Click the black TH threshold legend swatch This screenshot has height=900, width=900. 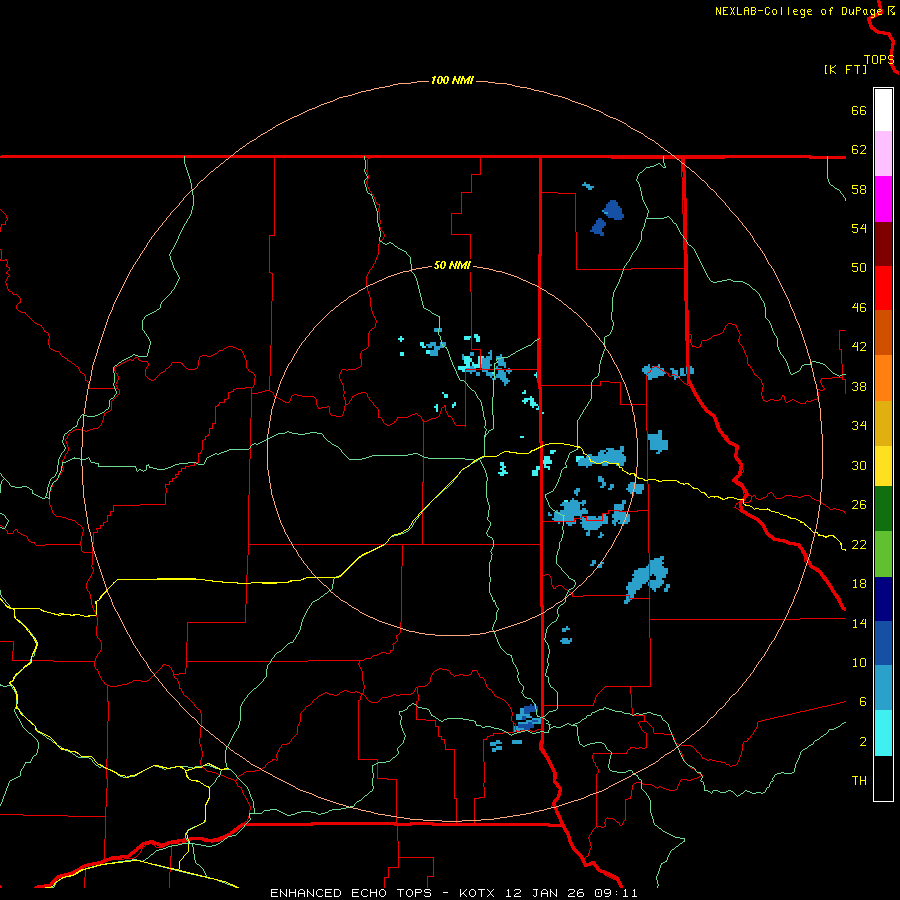point(883,778)
